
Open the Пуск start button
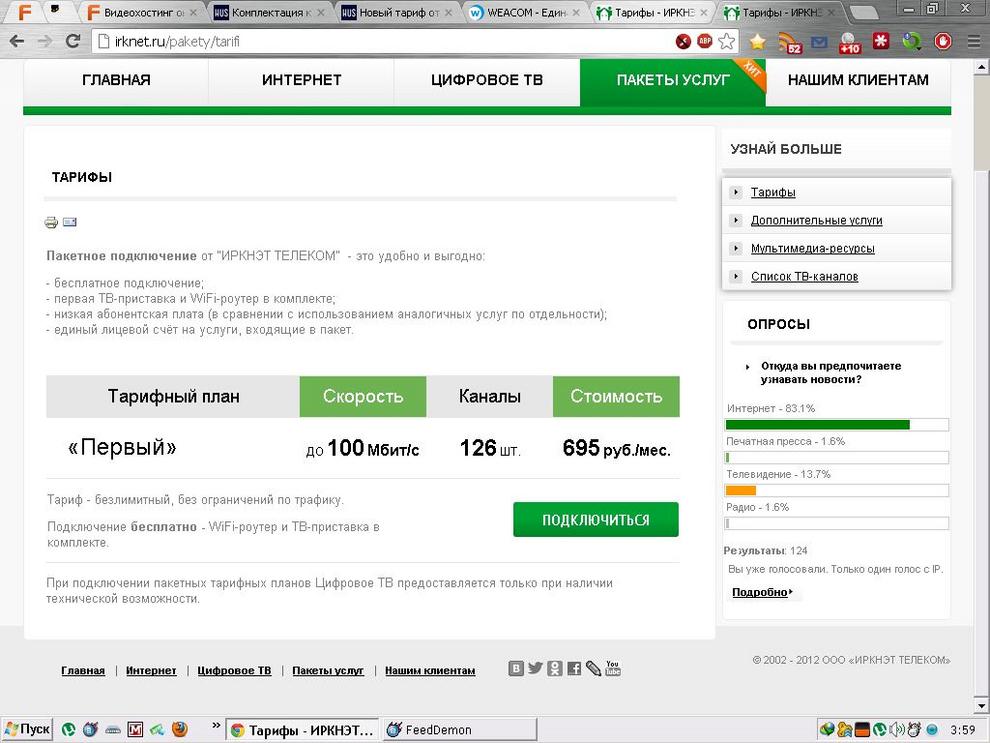tap(27, 730)
